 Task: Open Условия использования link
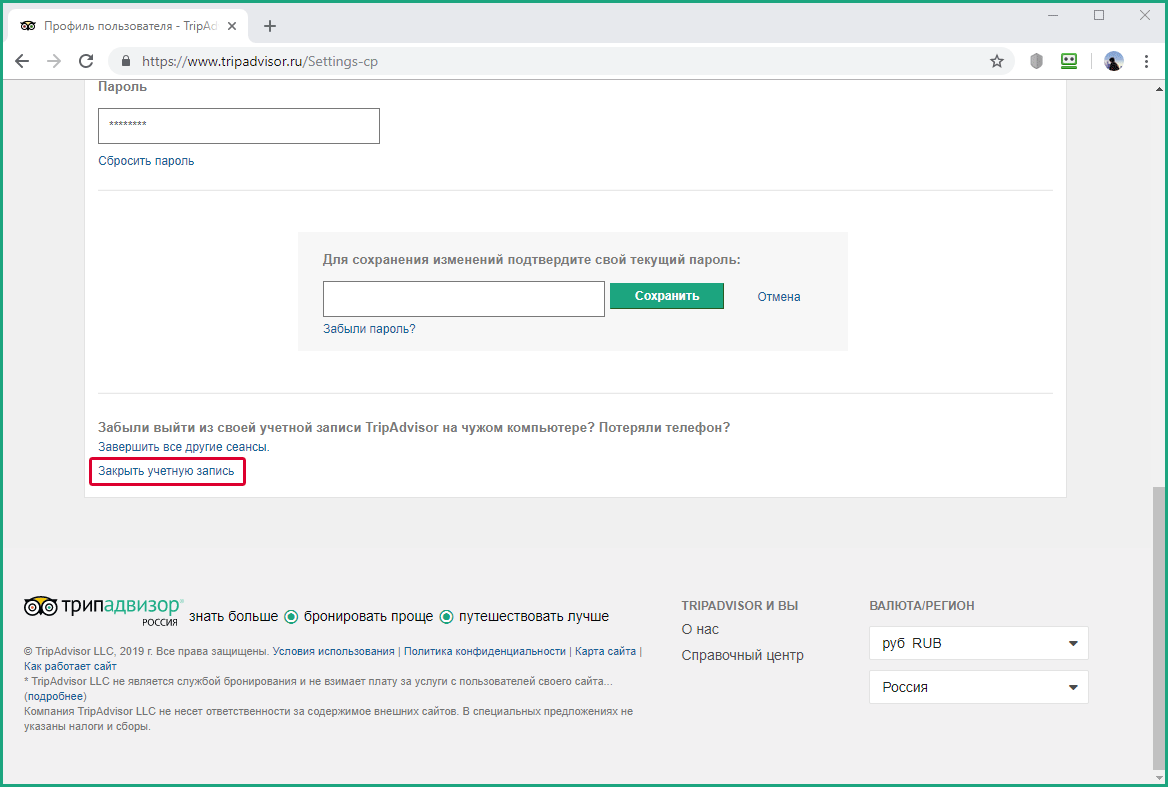click(333, 651)
